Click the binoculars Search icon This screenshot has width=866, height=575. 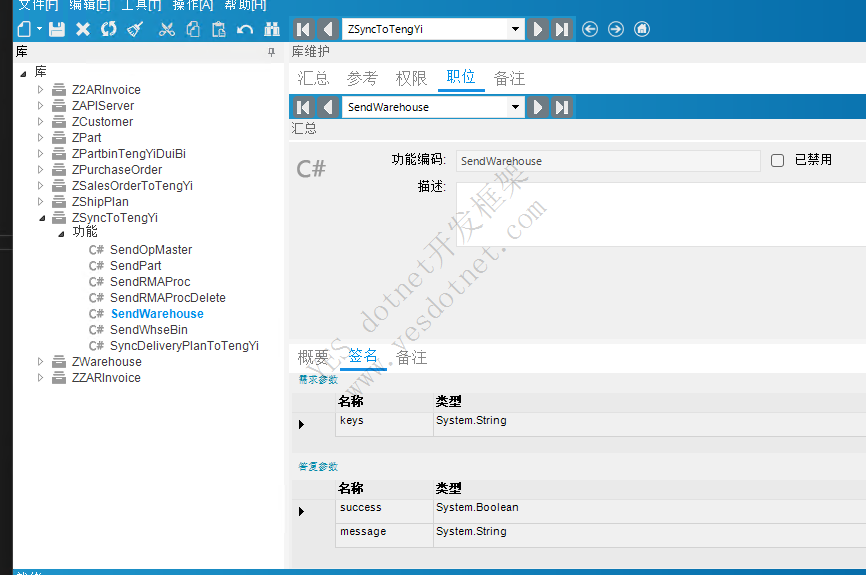pos(271,29)
